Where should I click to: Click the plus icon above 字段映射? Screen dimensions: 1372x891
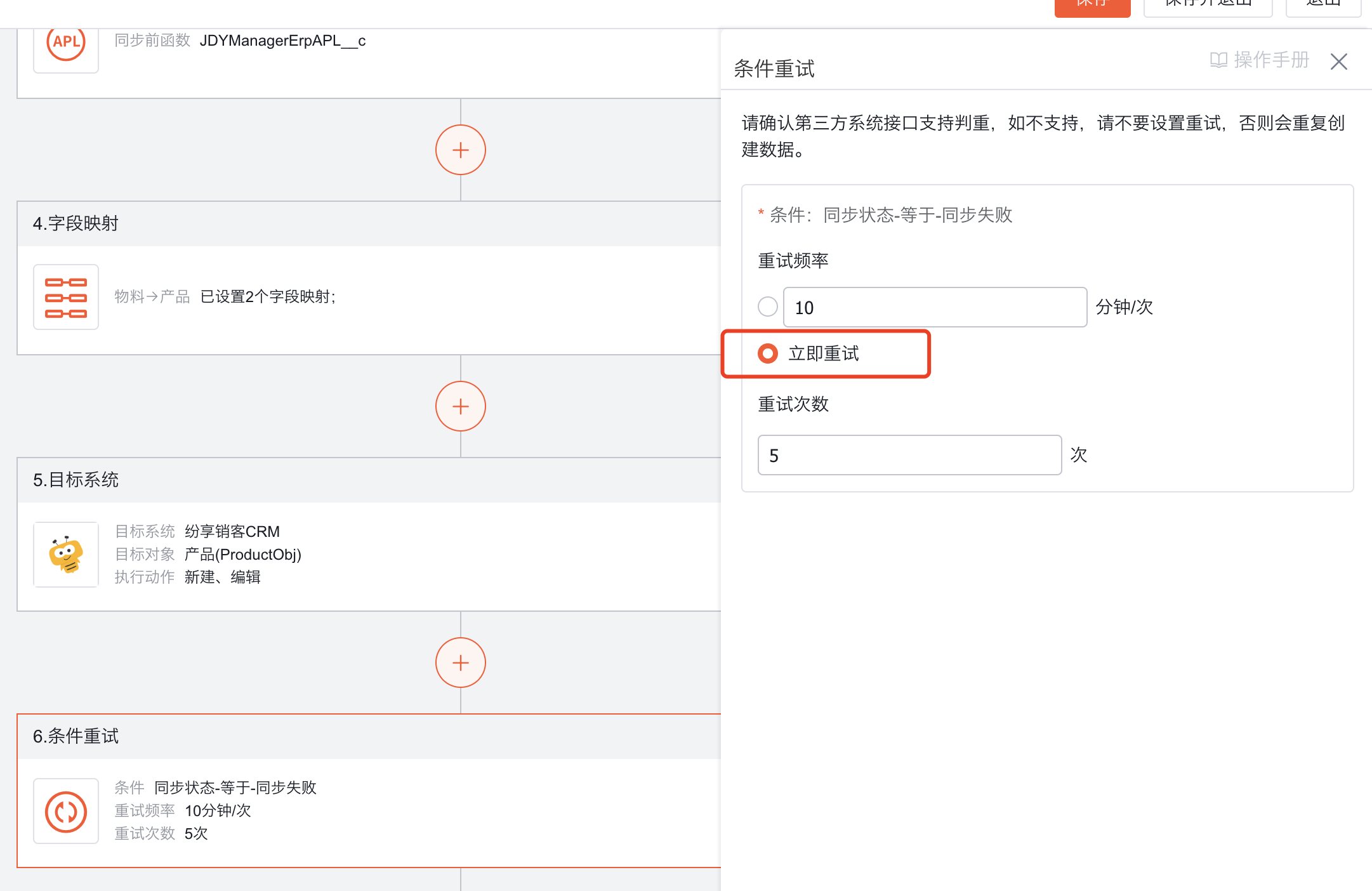[x=460, y=149]
